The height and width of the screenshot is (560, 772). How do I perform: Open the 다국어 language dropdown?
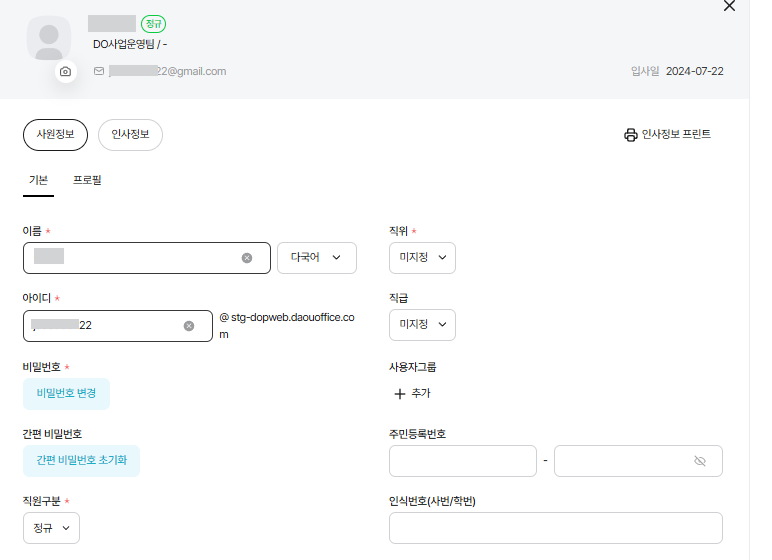316,258
